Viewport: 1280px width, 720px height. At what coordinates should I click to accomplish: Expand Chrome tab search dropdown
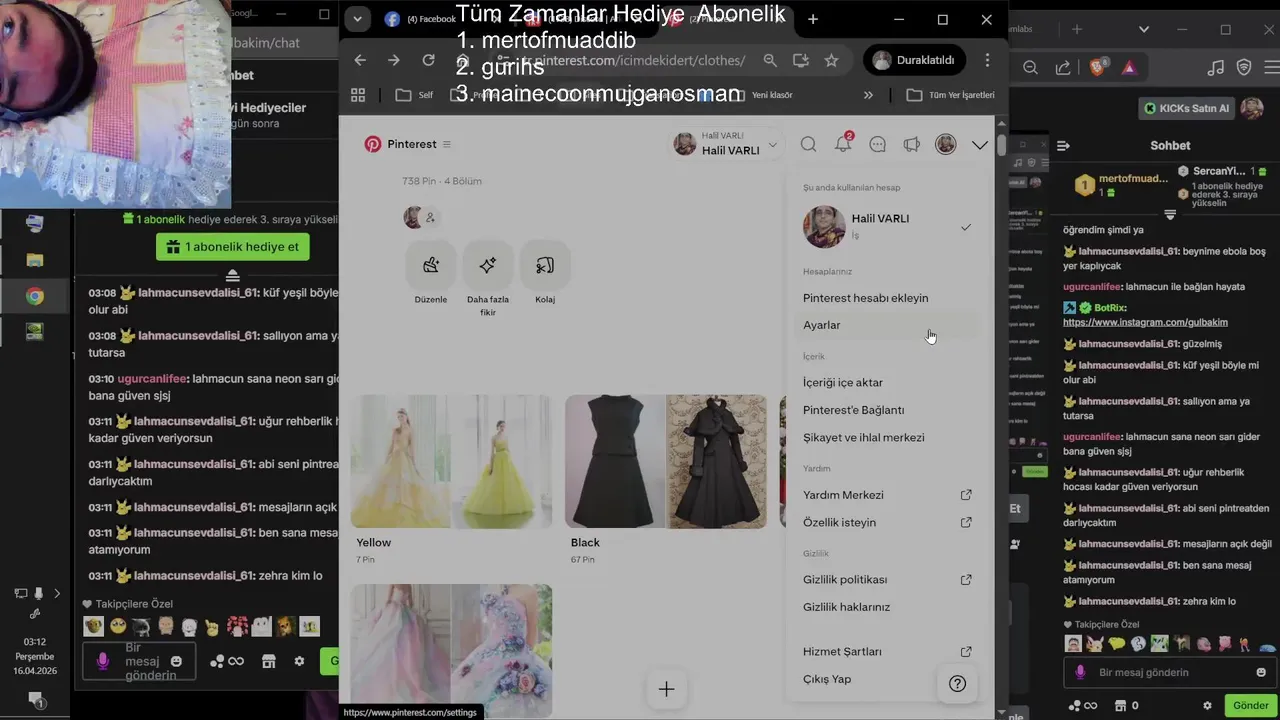(357, 19)
